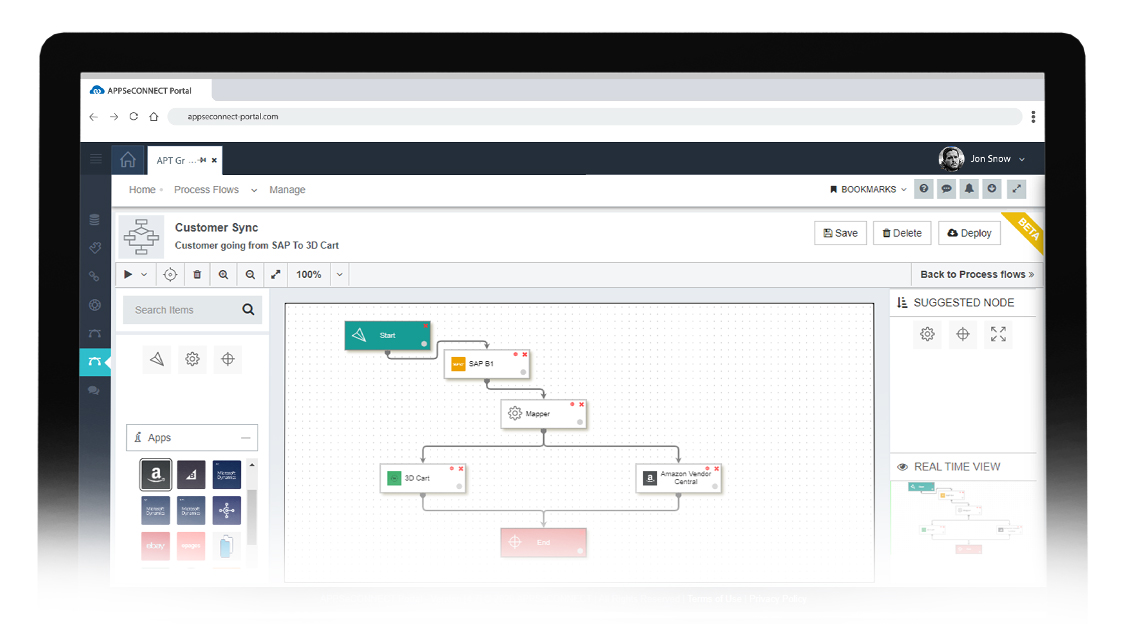Screen dimensions: 1132x624
Task: Select the SAP B1 node
Action: coord(486,364)
